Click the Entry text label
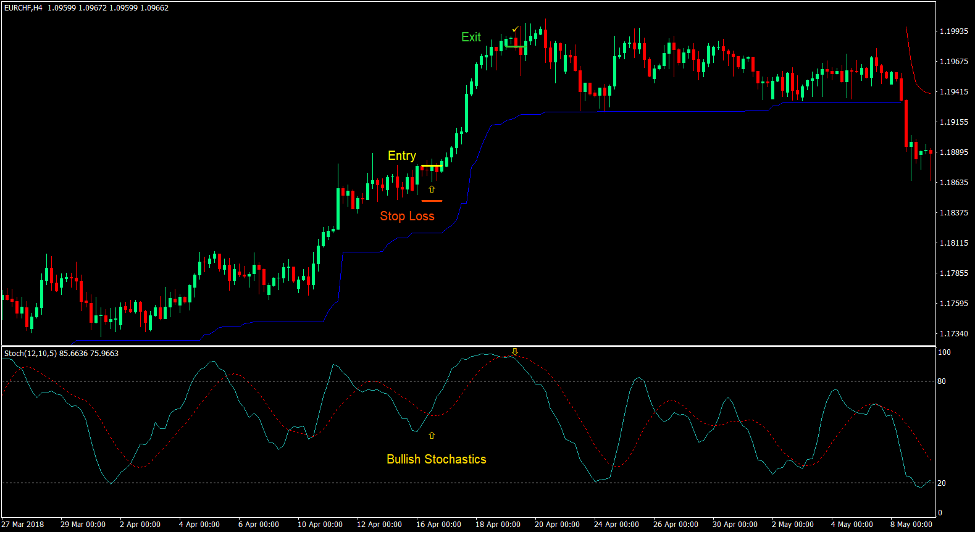977x533 pixels. (402, 156)
